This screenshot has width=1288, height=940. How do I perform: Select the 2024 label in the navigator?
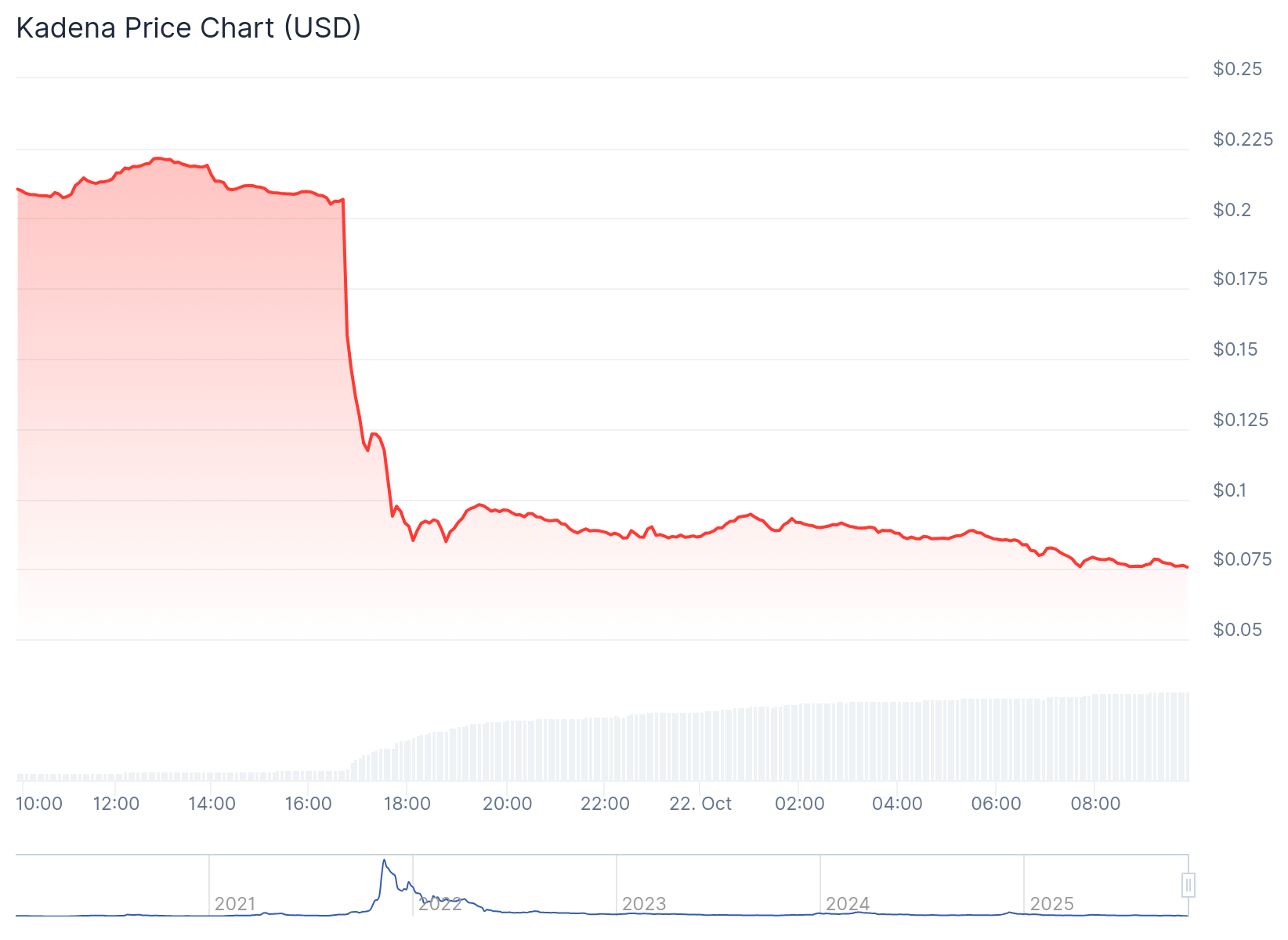point(848,904)
